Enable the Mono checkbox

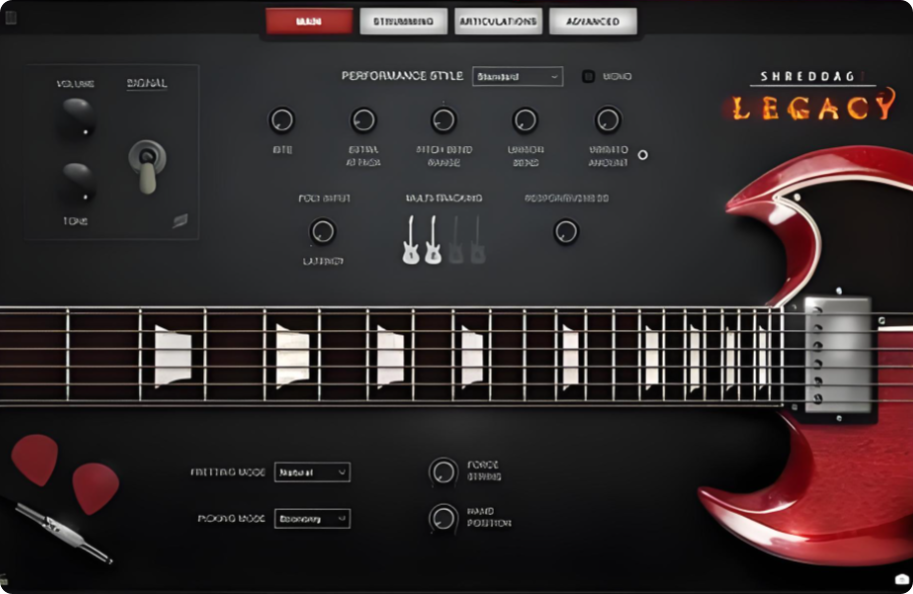tap(588, 76)
